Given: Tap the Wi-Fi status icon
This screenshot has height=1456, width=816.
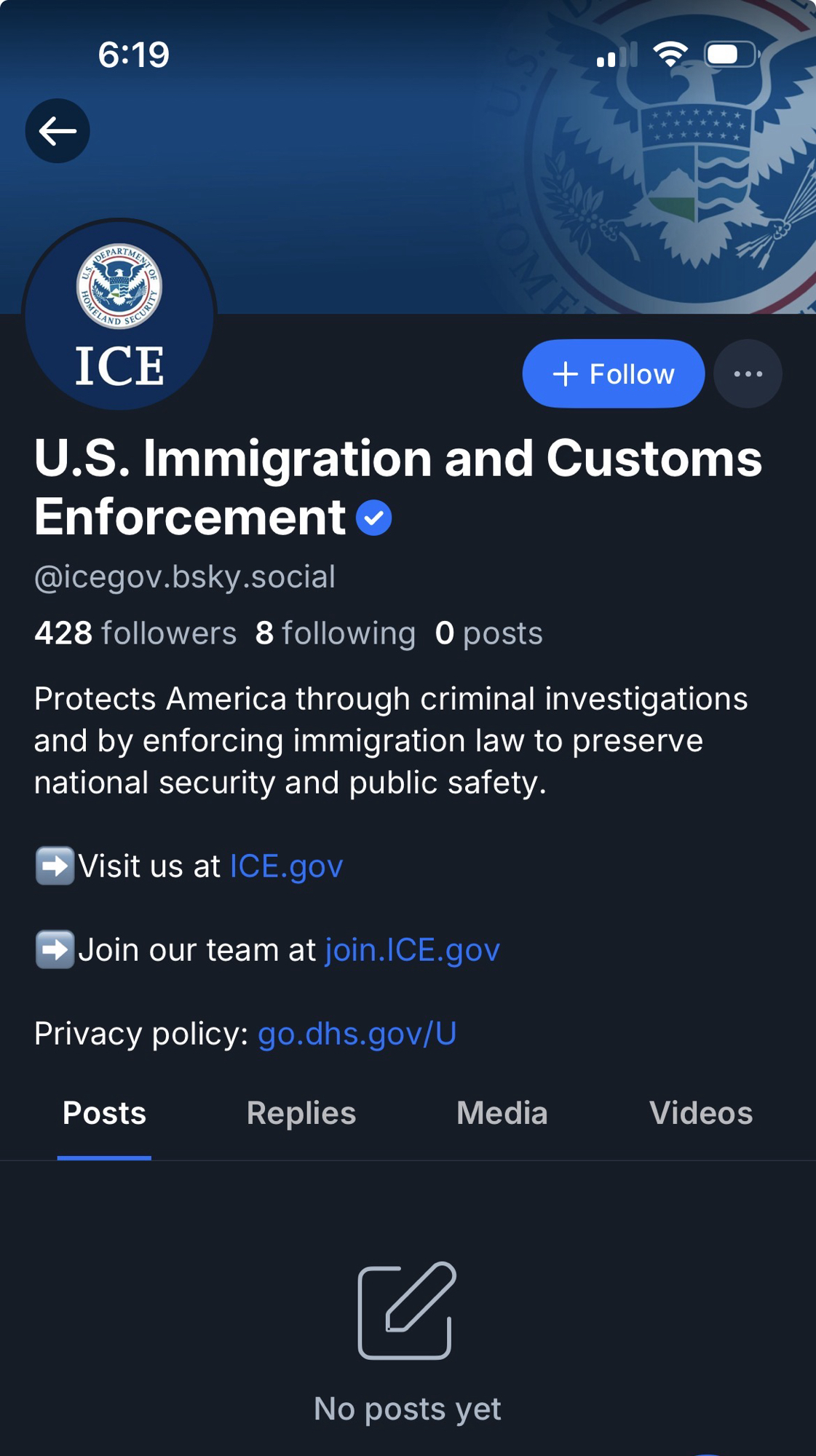Looking at the screenshot, I should coord(670,55).
